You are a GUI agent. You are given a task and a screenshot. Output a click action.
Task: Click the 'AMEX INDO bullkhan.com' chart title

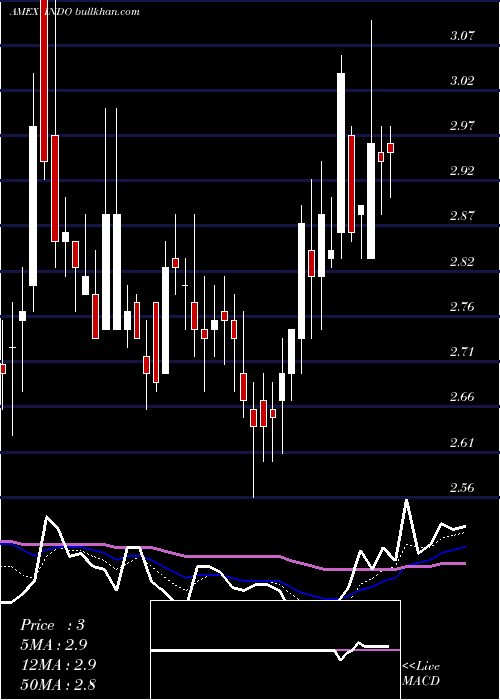tap(75, 12)
